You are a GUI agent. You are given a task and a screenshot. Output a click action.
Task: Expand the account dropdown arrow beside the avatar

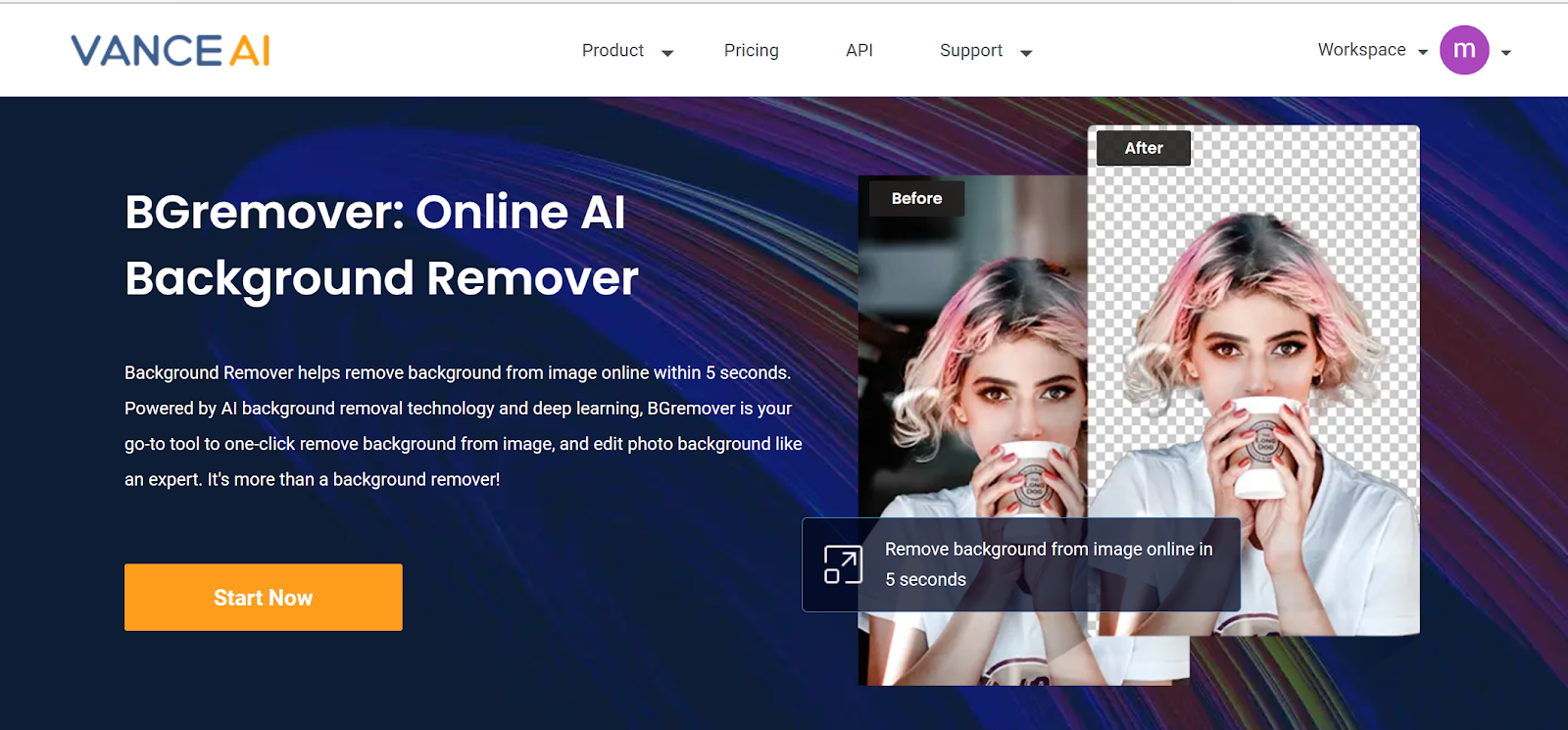tap(1506, 53)
